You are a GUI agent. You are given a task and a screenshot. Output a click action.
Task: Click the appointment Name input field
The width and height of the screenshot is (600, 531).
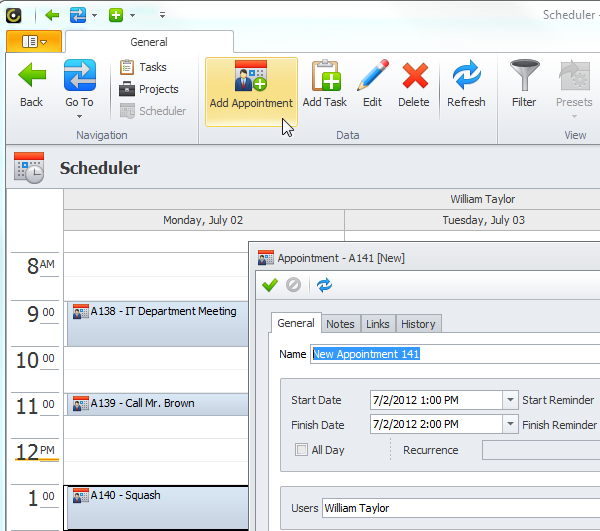point(455,354)
